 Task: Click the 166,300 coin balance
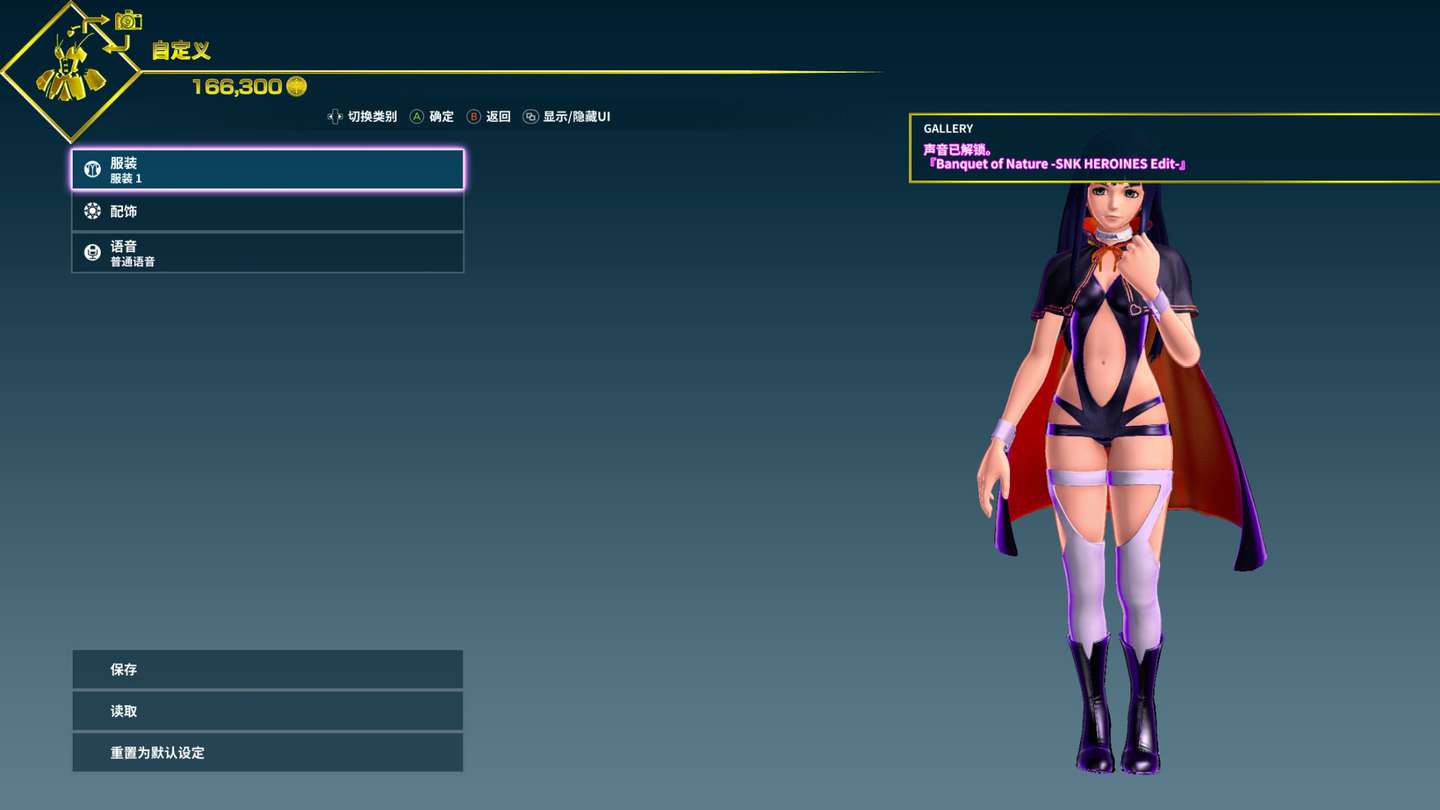point(237,87)
